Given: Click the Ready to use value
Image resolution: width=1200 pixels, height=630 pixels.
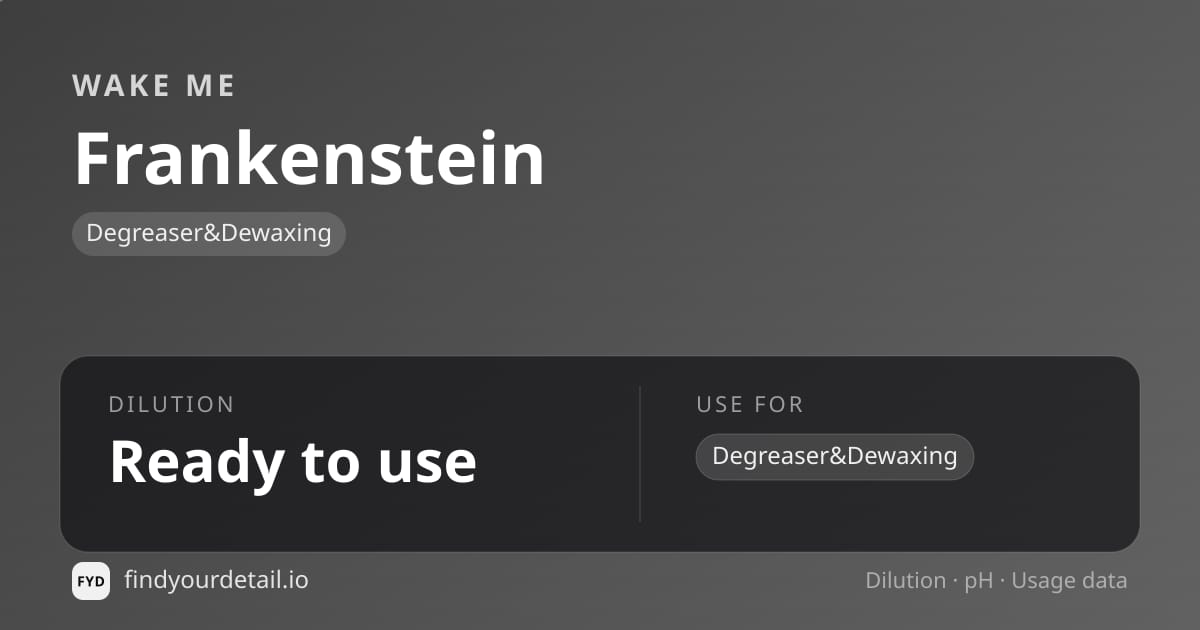Looking at the screenshot, I should 293,462.
